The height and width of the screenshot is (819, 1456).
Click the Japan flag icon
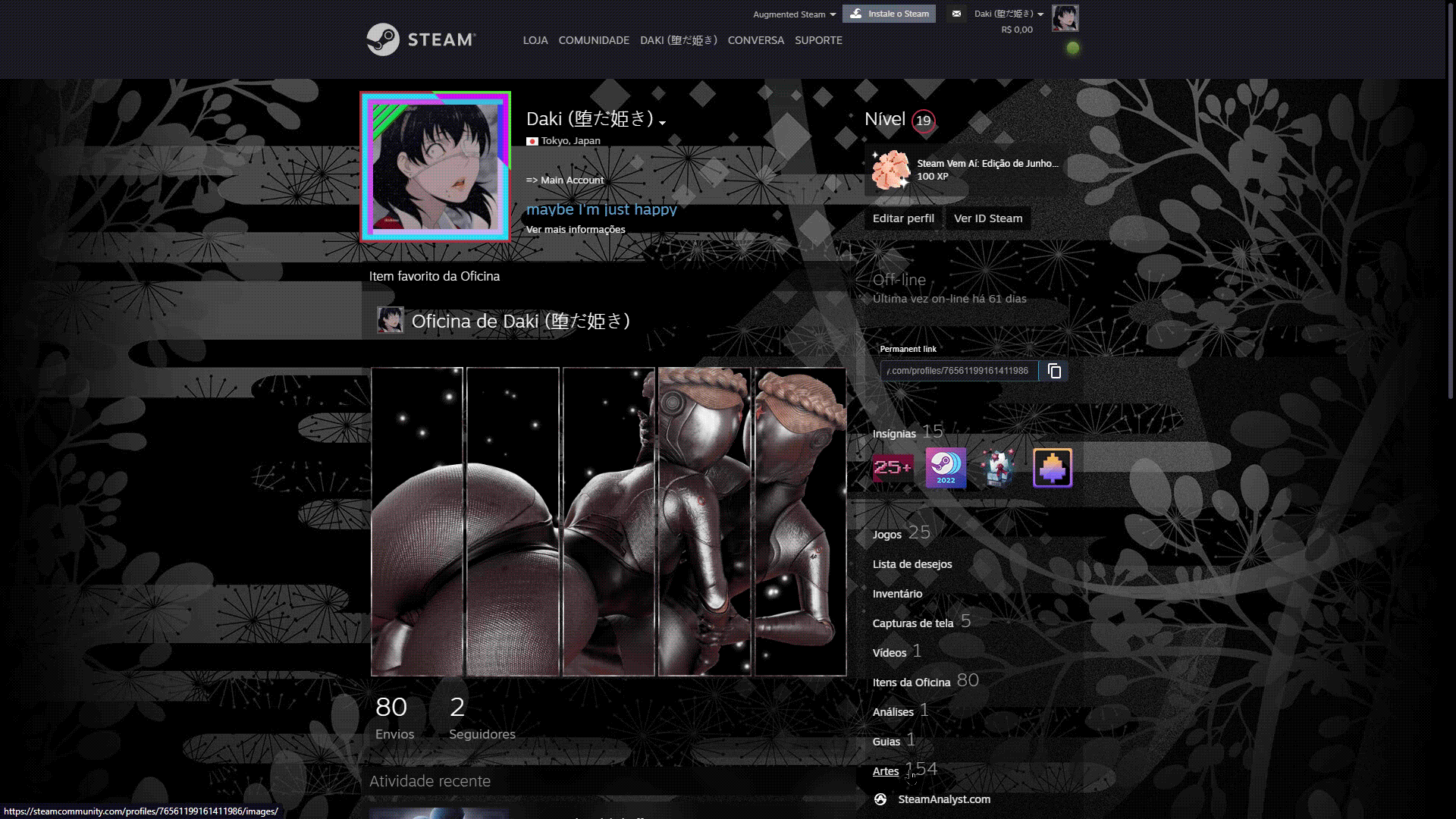pos(532,141)
